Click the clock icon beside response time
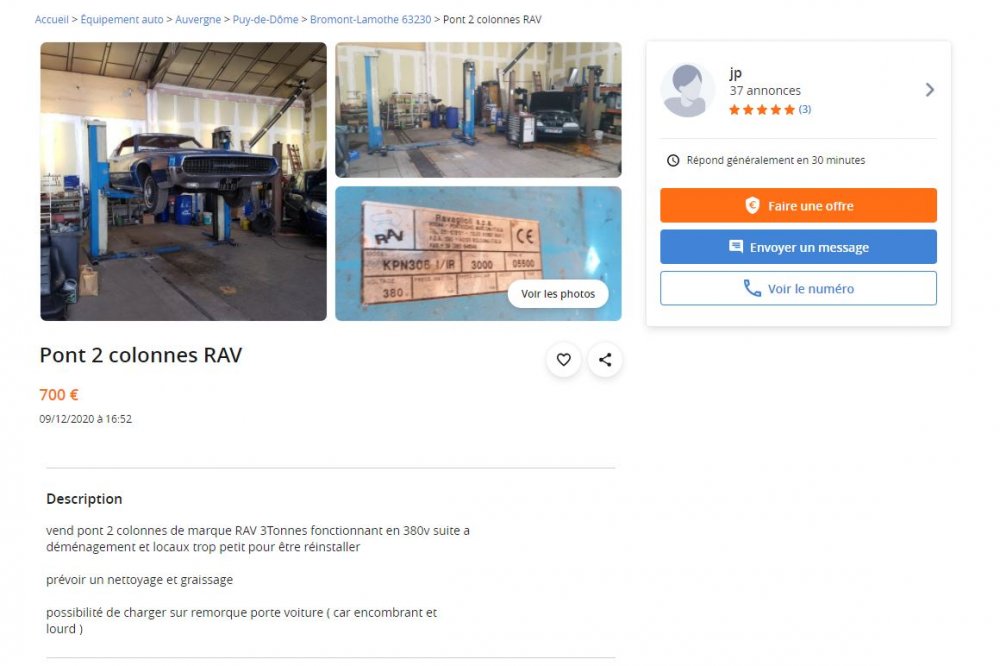Screen dimensions: 1000x666 pyautogui.click(x=673, y=160)
